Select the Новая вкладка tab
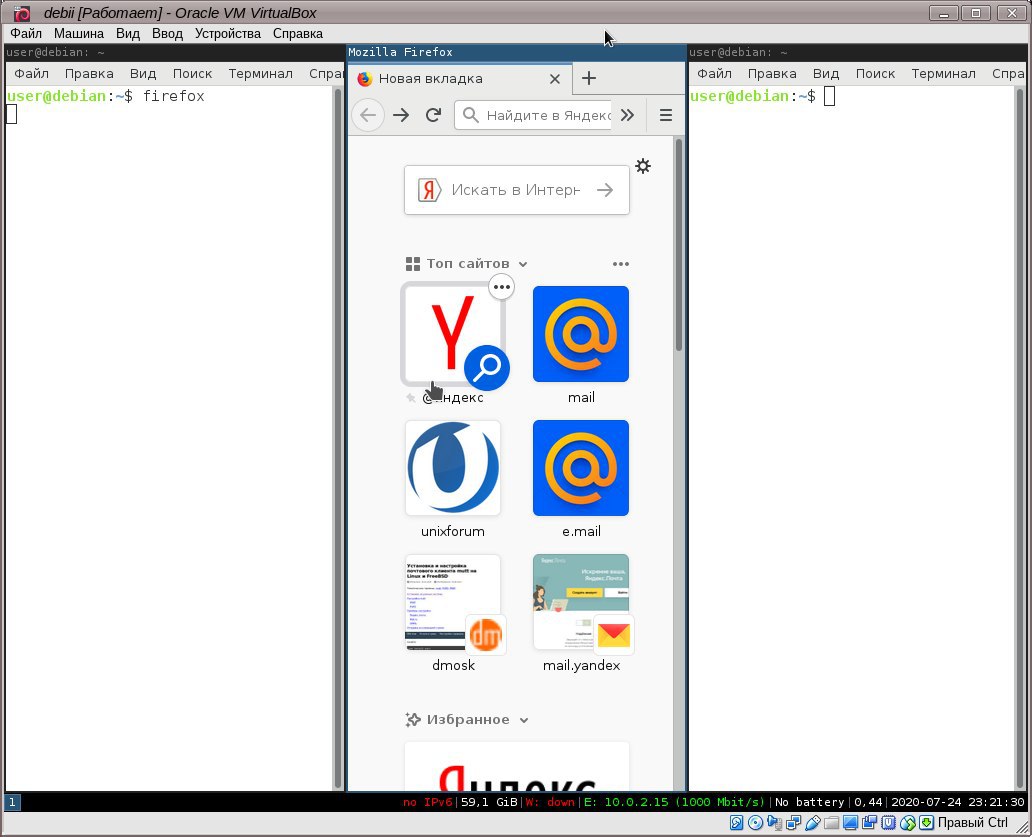The width and height of the screenshot is (1032, 837). pyautogui.click(x=460, y=79)
